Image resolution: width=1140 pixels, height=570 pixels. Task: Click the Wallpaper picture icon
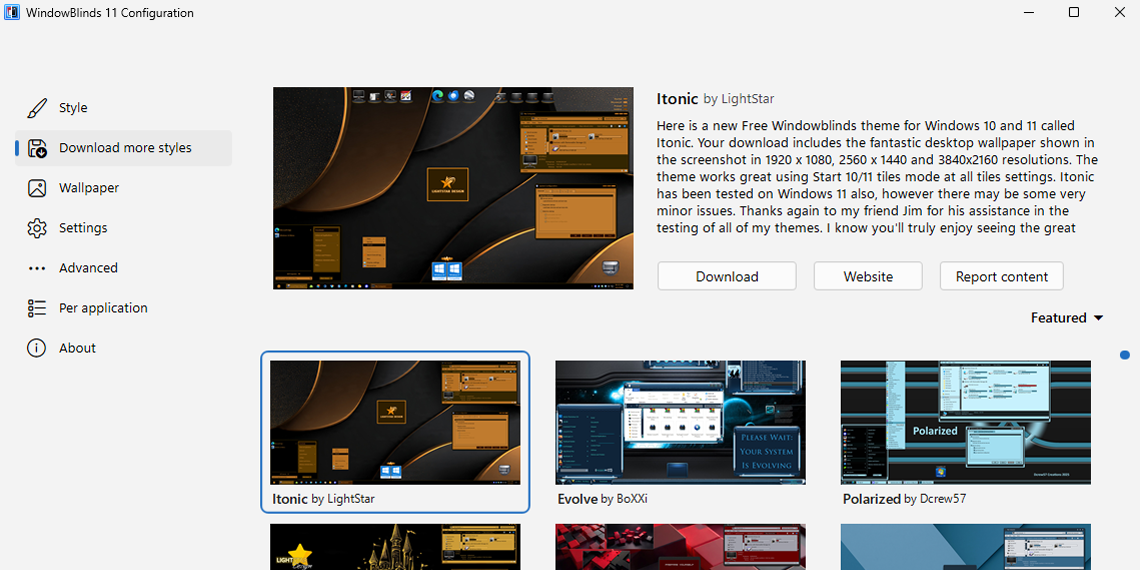coord(37,188)
